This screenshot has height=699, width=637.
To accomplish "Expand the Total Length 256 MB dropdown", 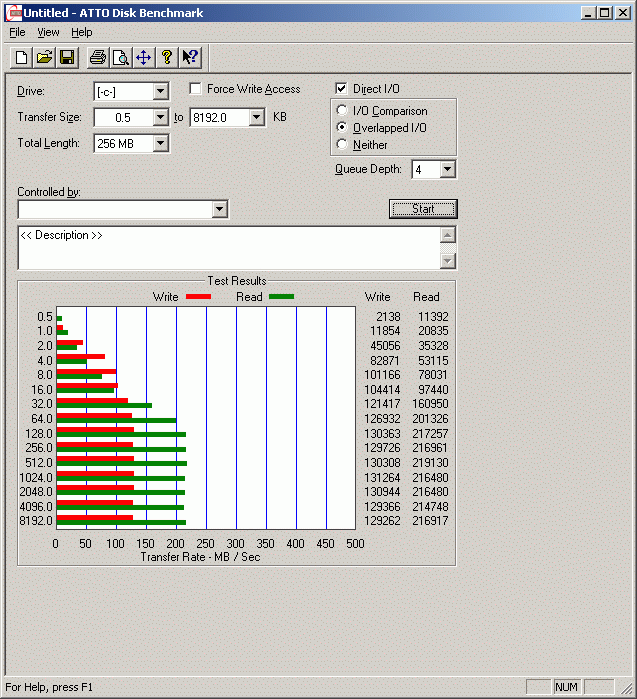I will click(160, 144).
